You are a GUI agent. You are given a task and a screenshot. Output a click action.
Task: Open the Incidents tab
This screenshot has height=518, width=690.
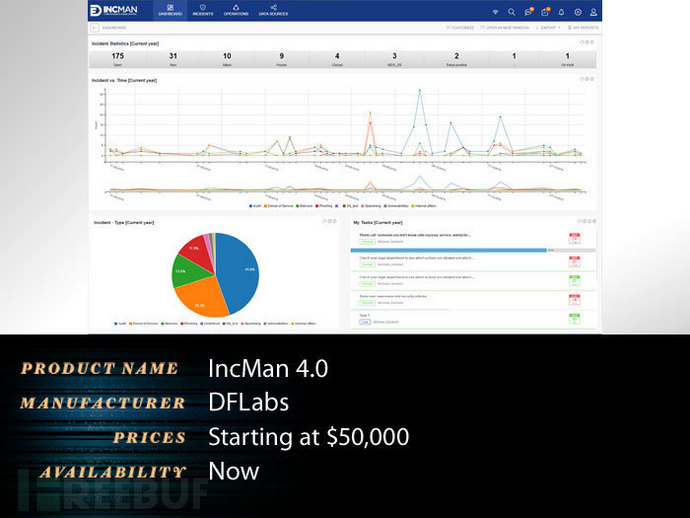coord(203,10)
